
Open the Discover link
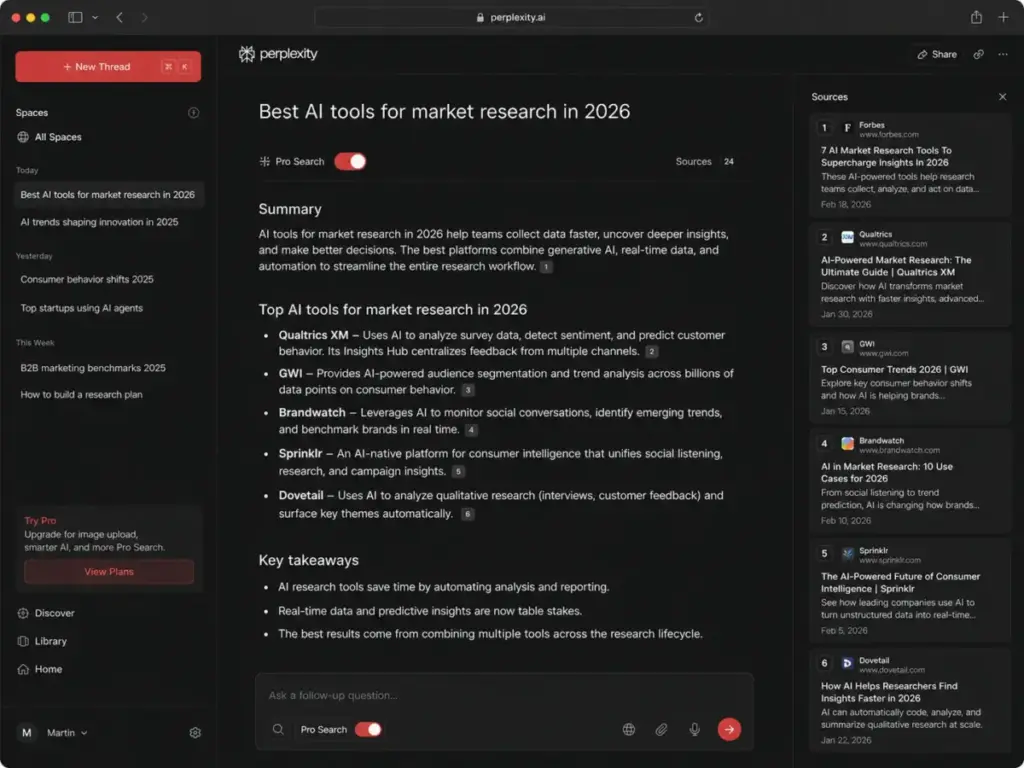pos(54,613)
